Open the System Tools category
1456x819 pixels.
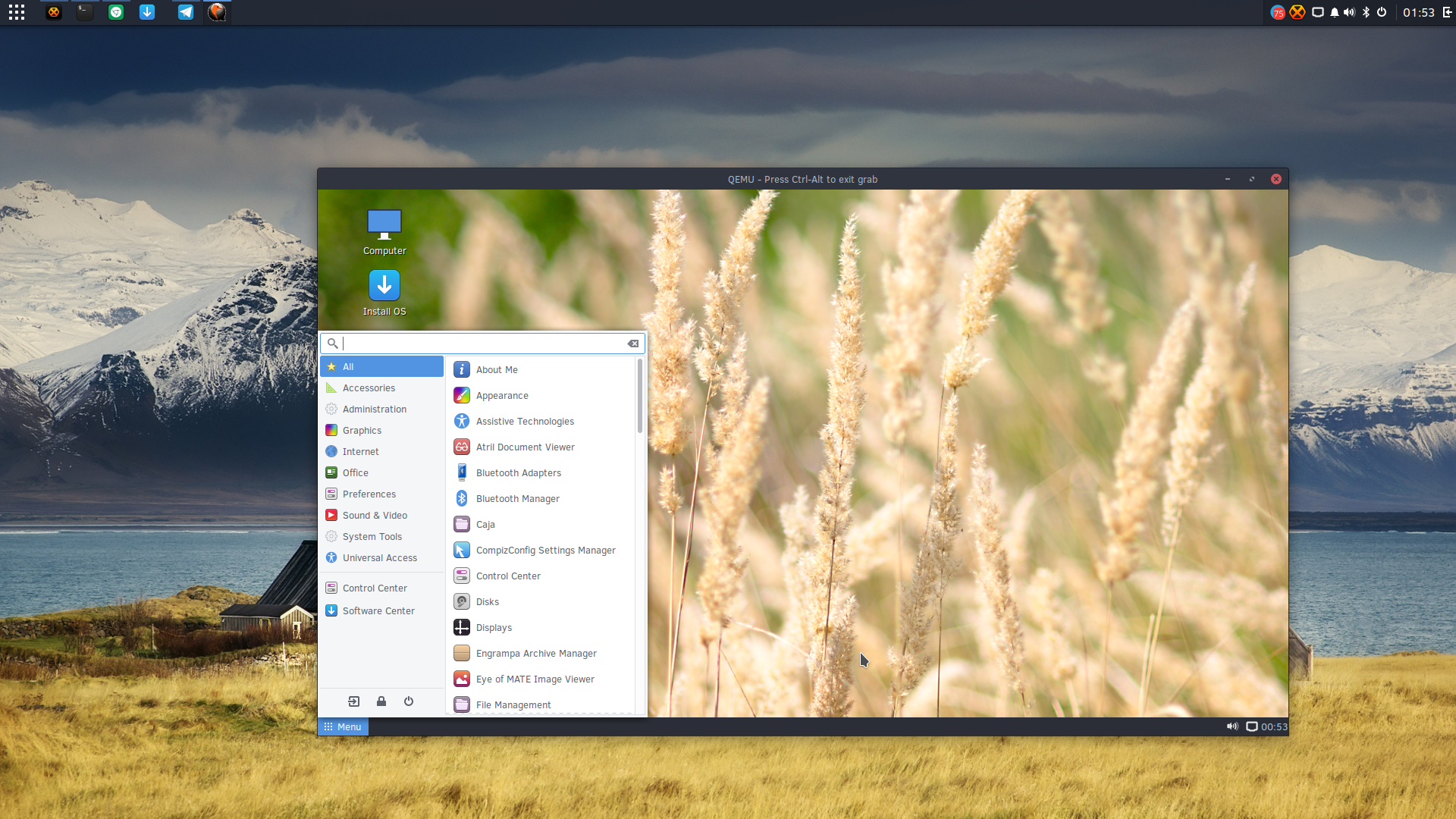coord(381,536)
